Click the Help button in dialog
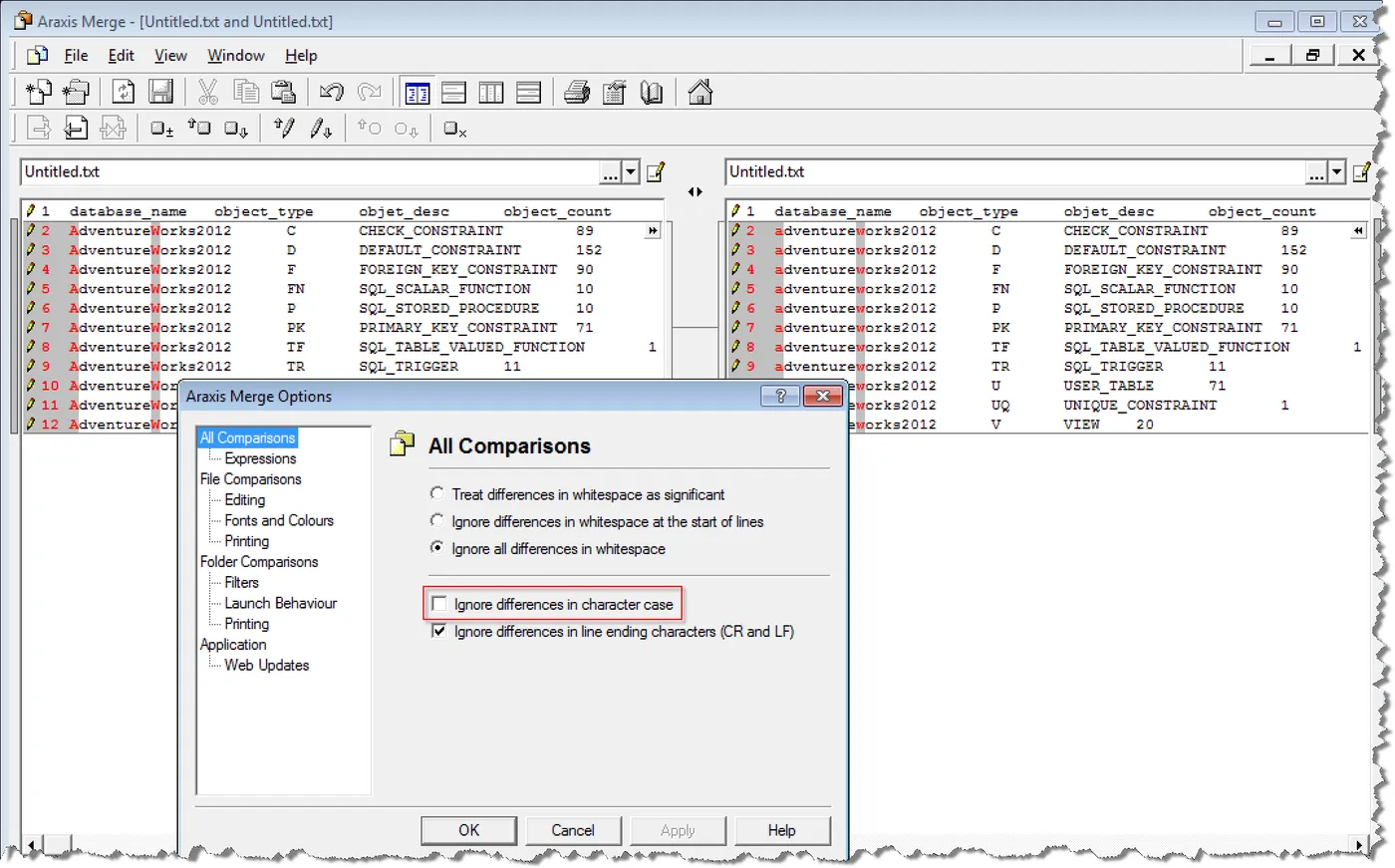 [x=782, y=830]
